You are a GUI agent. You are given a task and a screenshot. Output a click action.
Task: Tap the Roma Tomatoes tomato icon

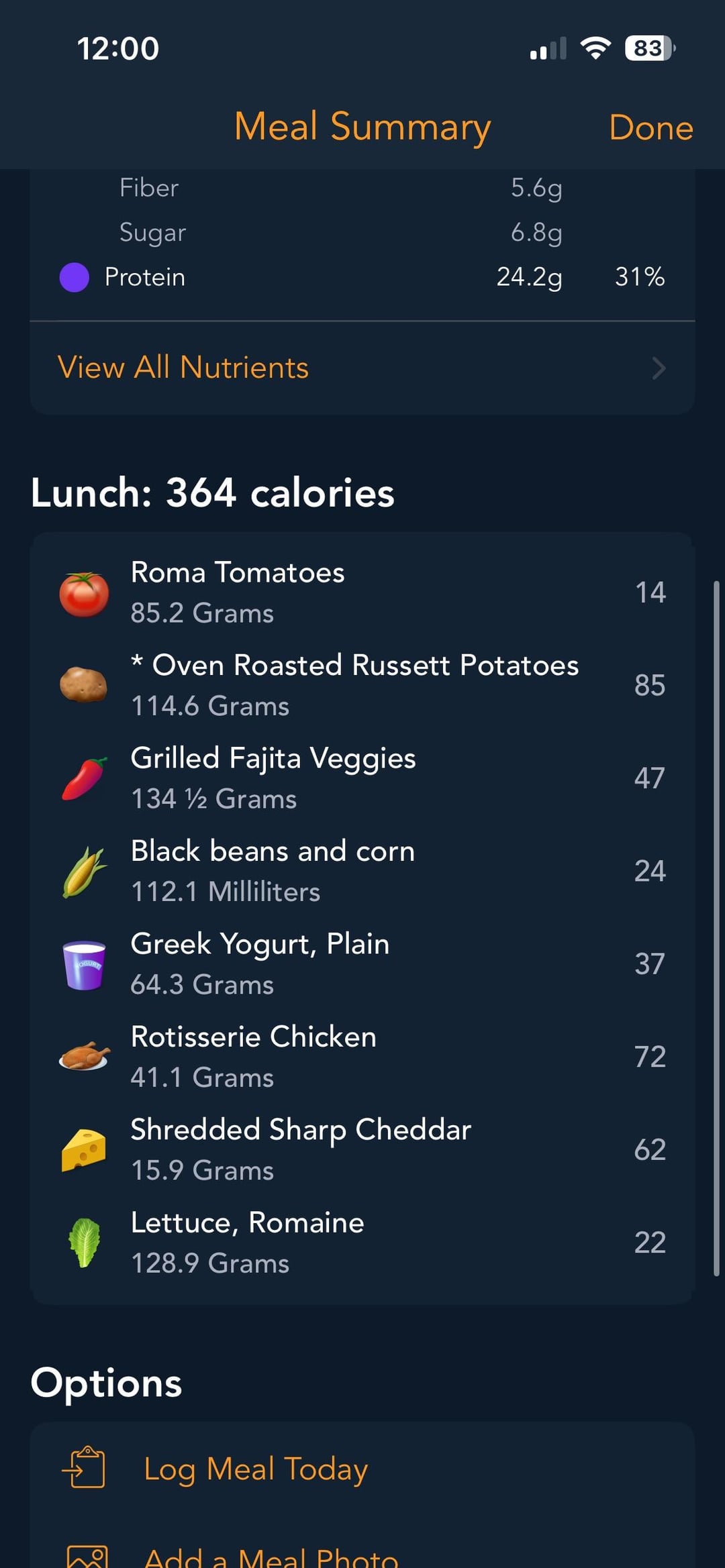[84, 594]
